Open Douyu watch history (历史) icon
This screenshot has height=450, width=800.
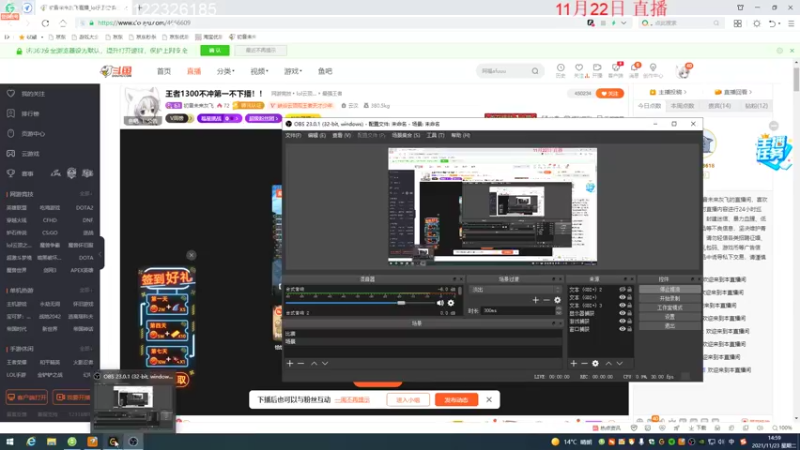(561, 70)
